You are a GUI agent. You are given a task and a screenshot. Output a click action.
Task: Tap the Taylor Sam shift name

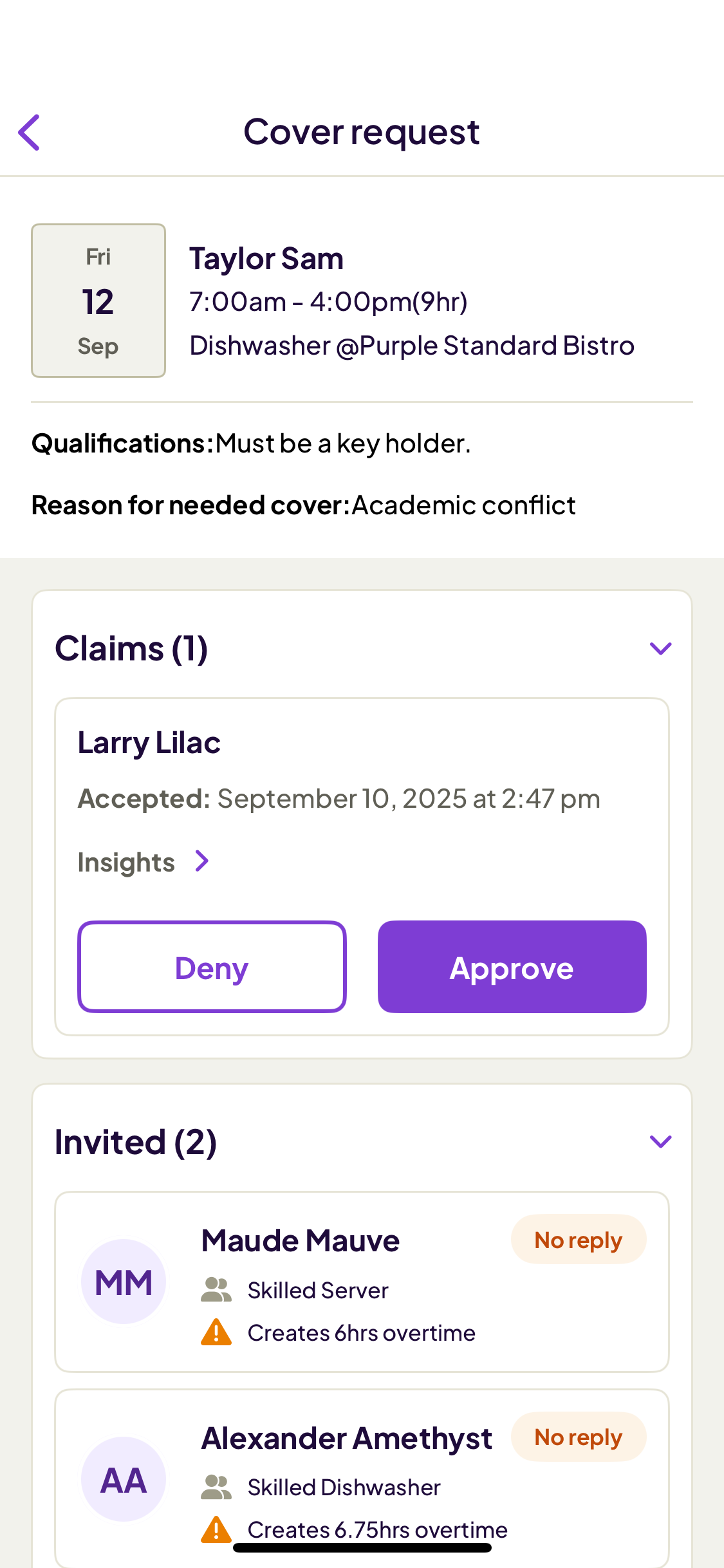click(266, 259)
